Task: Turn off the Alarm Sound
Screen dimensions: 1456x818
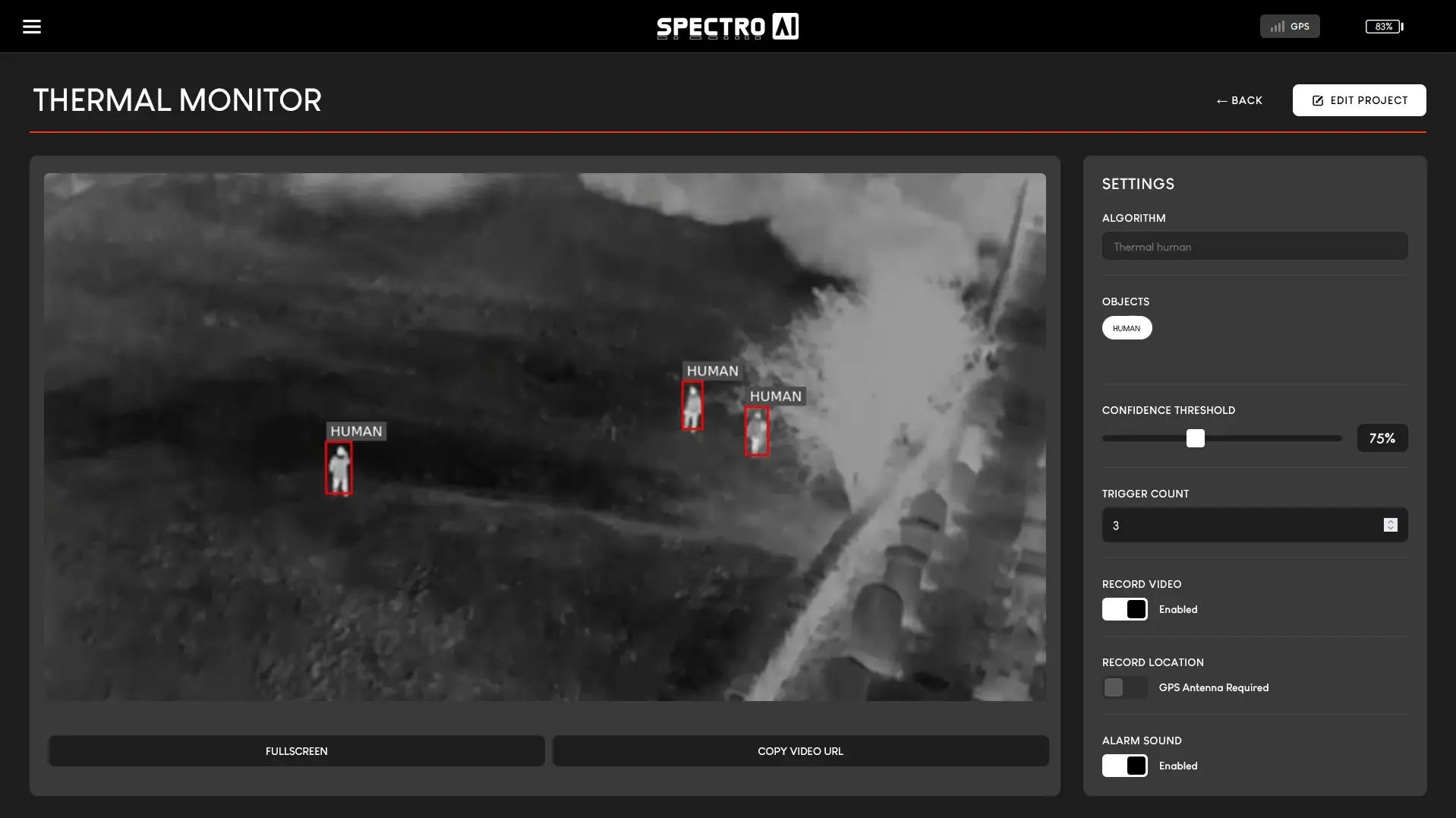Action: (1124, 766)
